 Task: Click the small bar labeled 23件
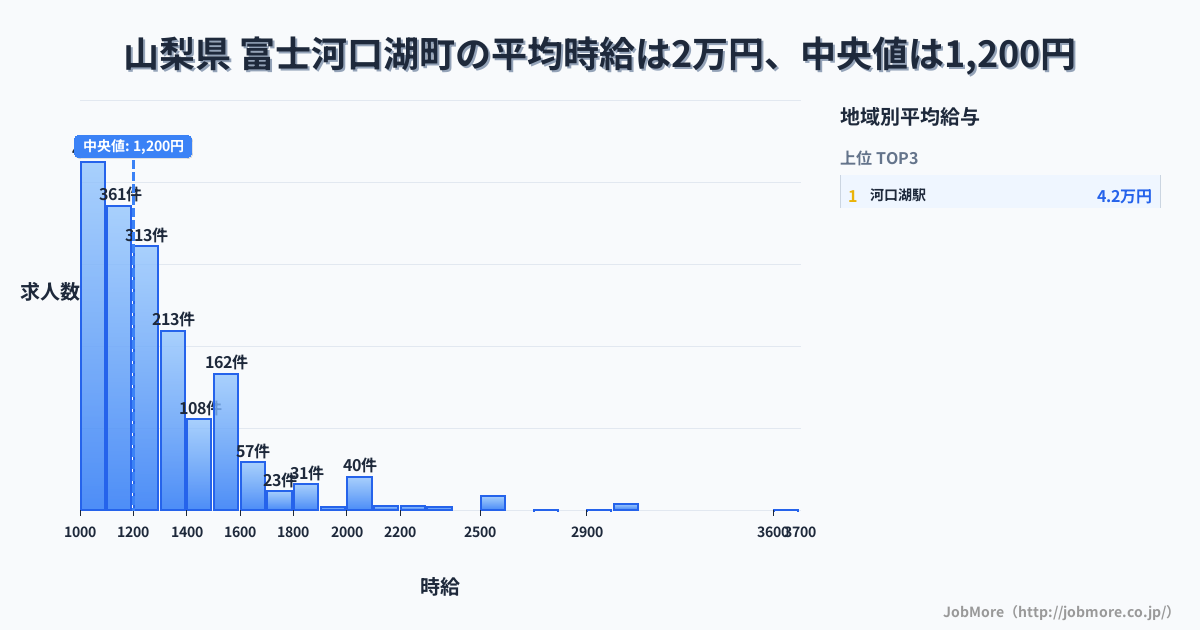click(279, 500)
